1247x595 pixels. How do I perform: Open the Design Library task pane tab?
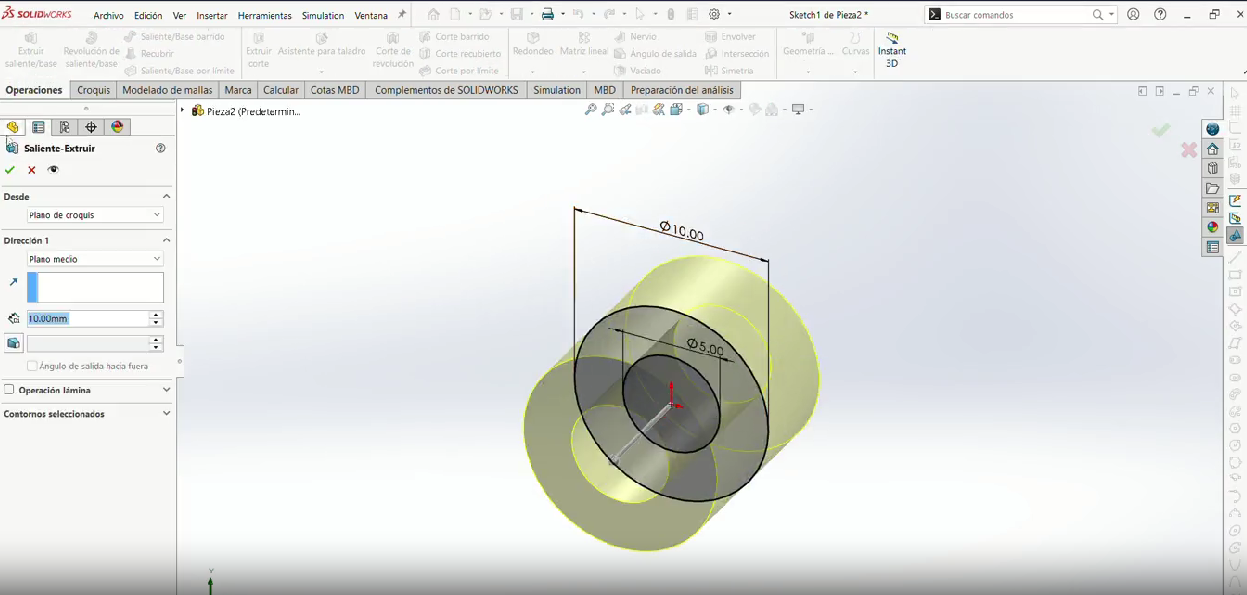(1213, 168)
